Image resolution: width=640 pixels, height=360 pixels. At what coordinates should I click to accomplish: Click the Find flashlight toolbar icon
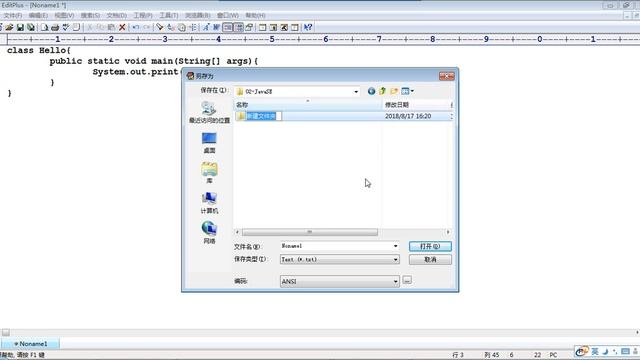(160, 27)
